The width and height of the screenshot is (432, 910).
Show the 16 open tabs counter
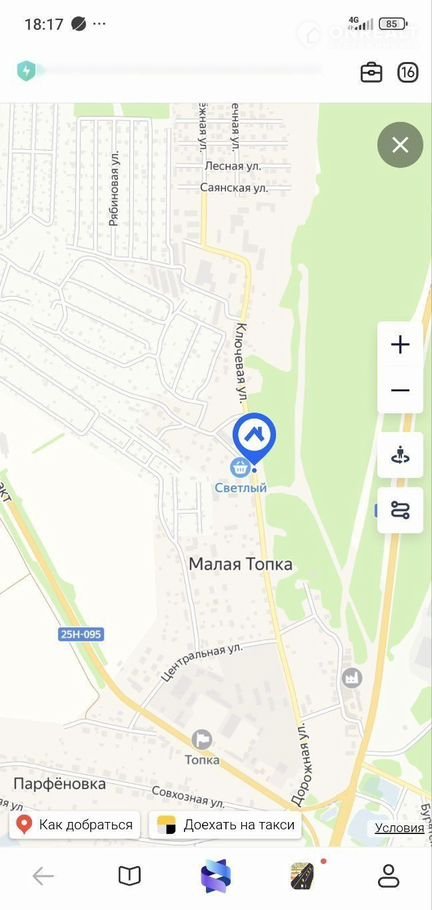click(408, 73)
